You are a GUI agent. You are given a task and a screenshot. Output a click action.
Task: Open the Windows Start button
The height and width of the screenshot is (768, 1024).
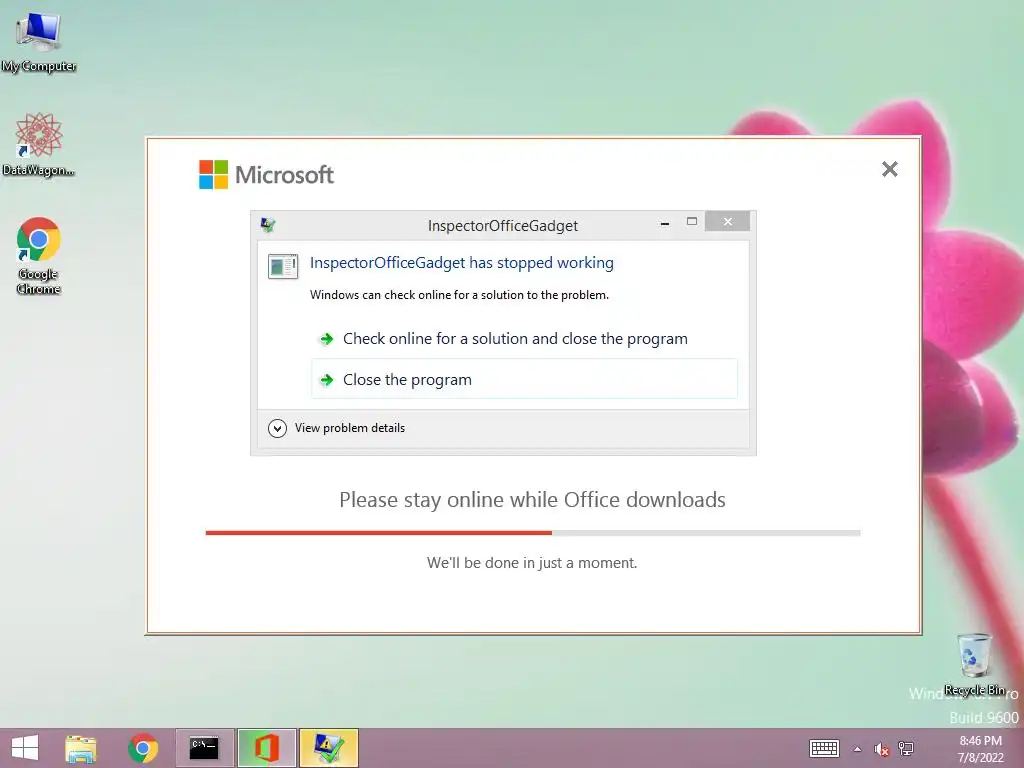(25, 748)
